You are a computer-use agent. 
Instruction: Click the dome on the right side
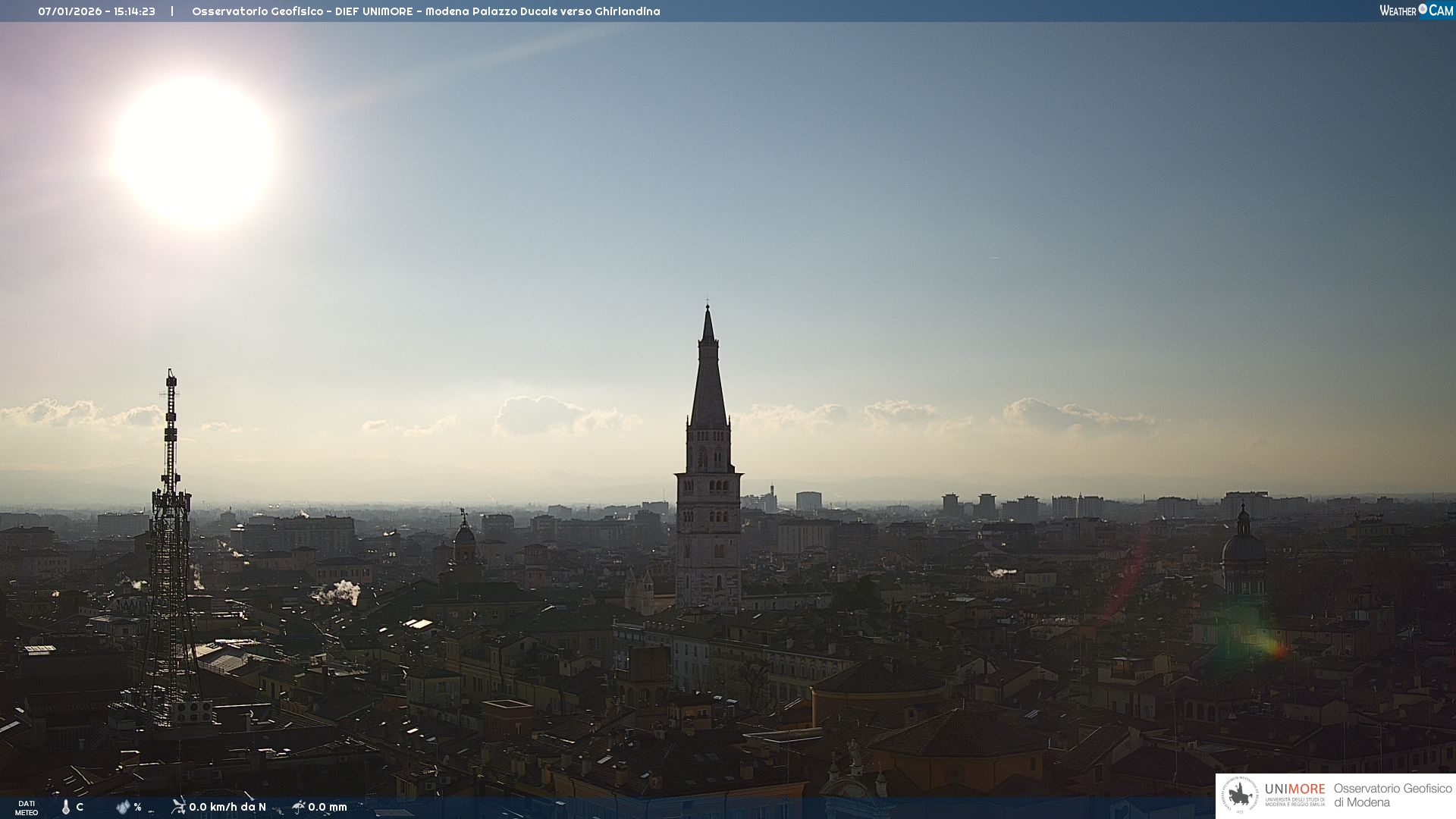[1244, 550]
